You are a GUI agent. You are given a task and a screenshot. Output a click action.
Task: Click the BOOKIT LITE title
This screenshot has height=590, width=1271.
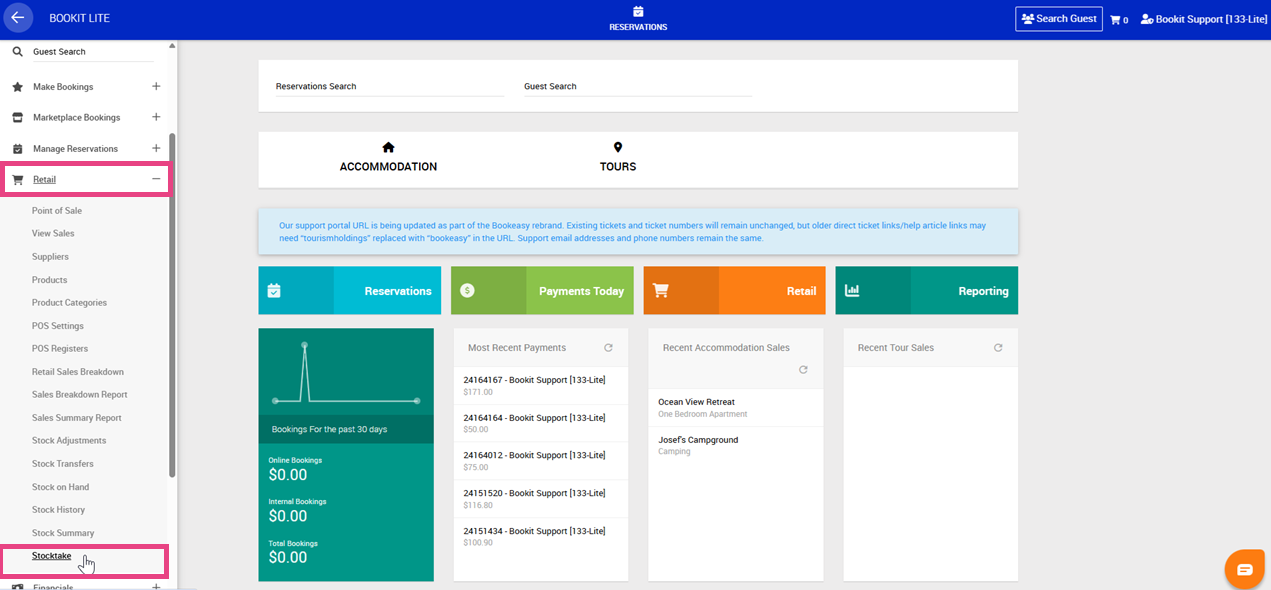point(80,18)
